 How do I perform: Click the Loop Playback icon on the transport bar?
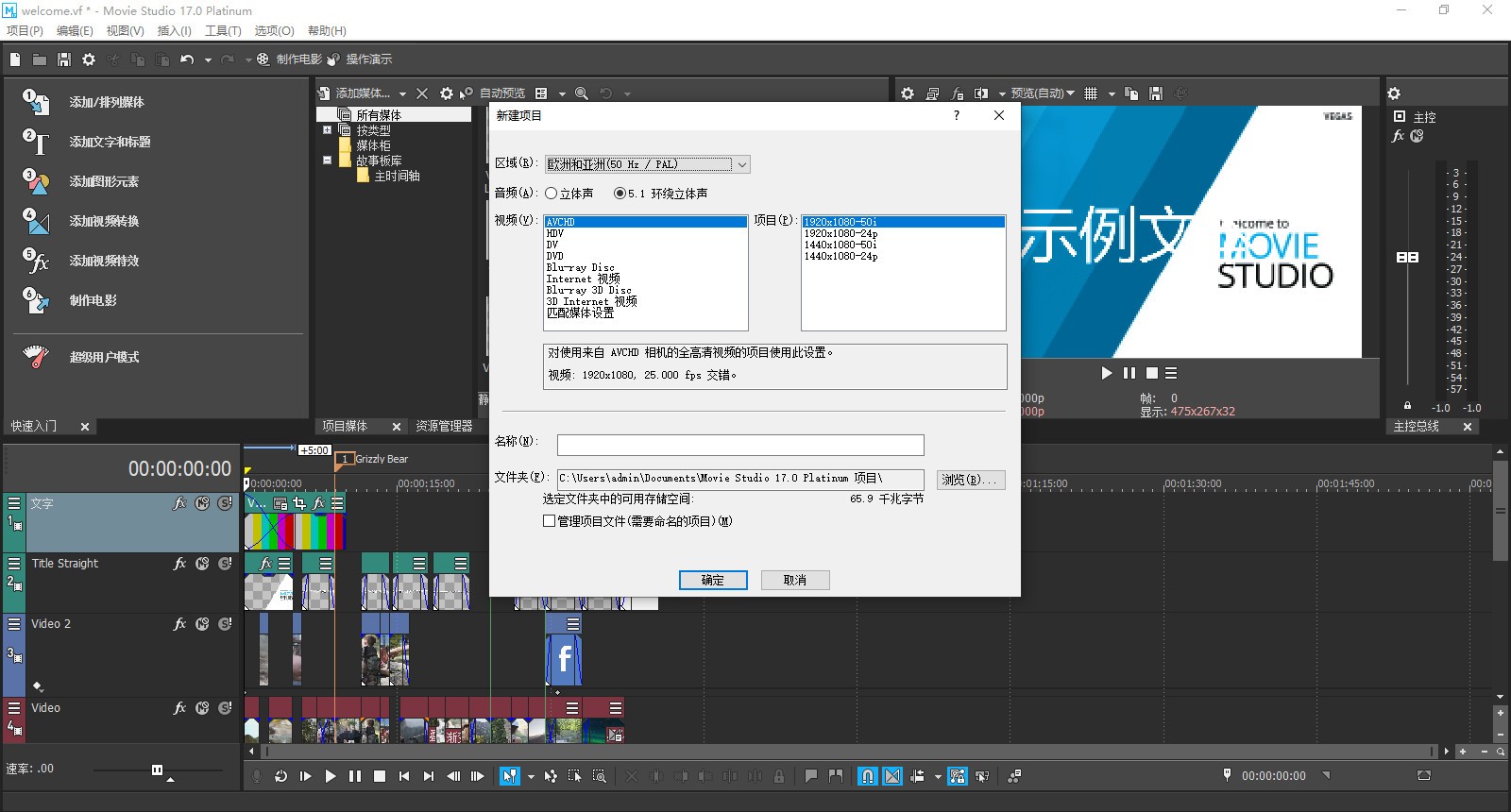tap(280, 776)
